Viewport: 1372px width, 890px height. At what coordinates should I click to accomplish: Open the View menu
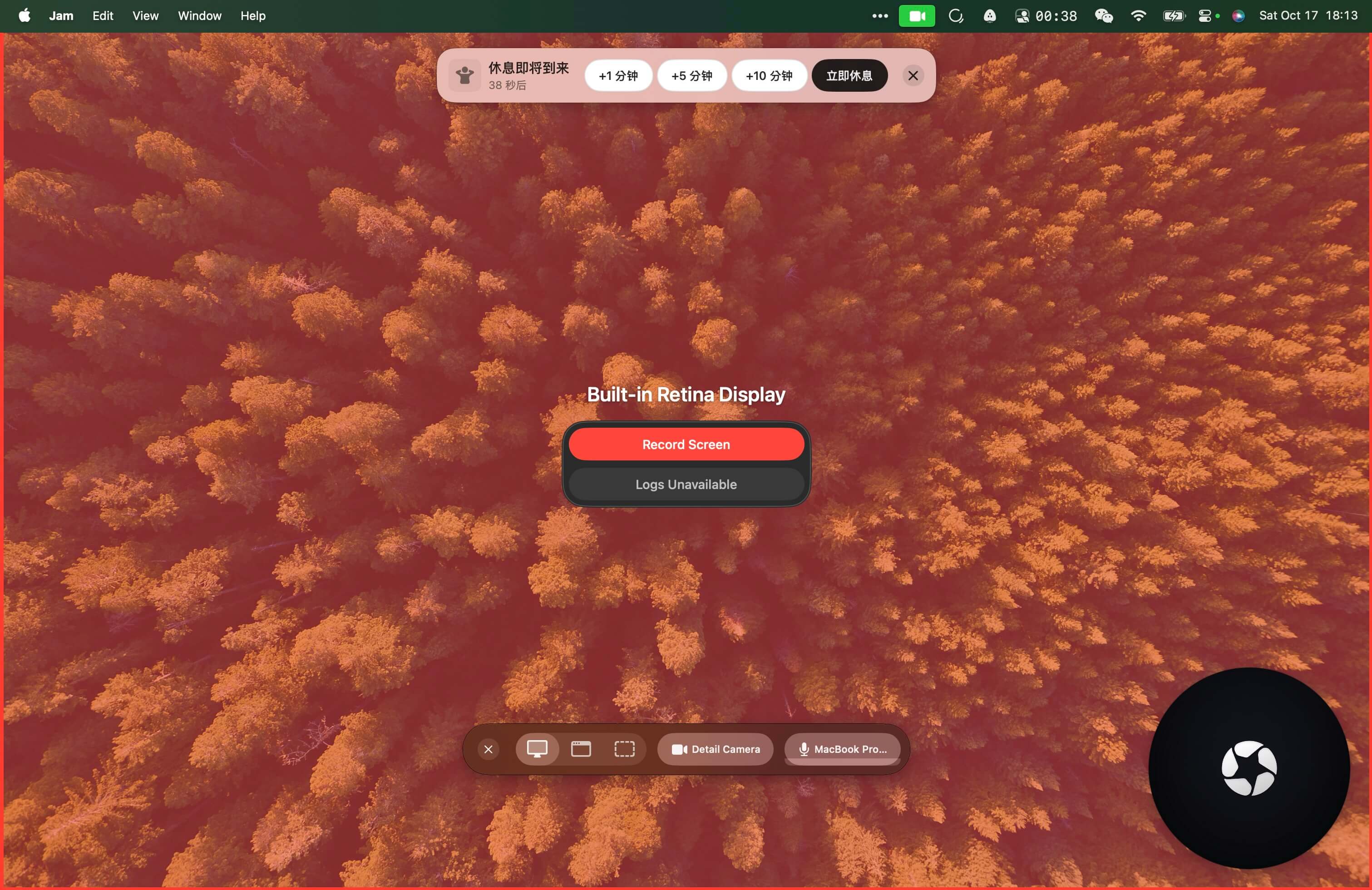pyautogui.click(x=145, y=15)
